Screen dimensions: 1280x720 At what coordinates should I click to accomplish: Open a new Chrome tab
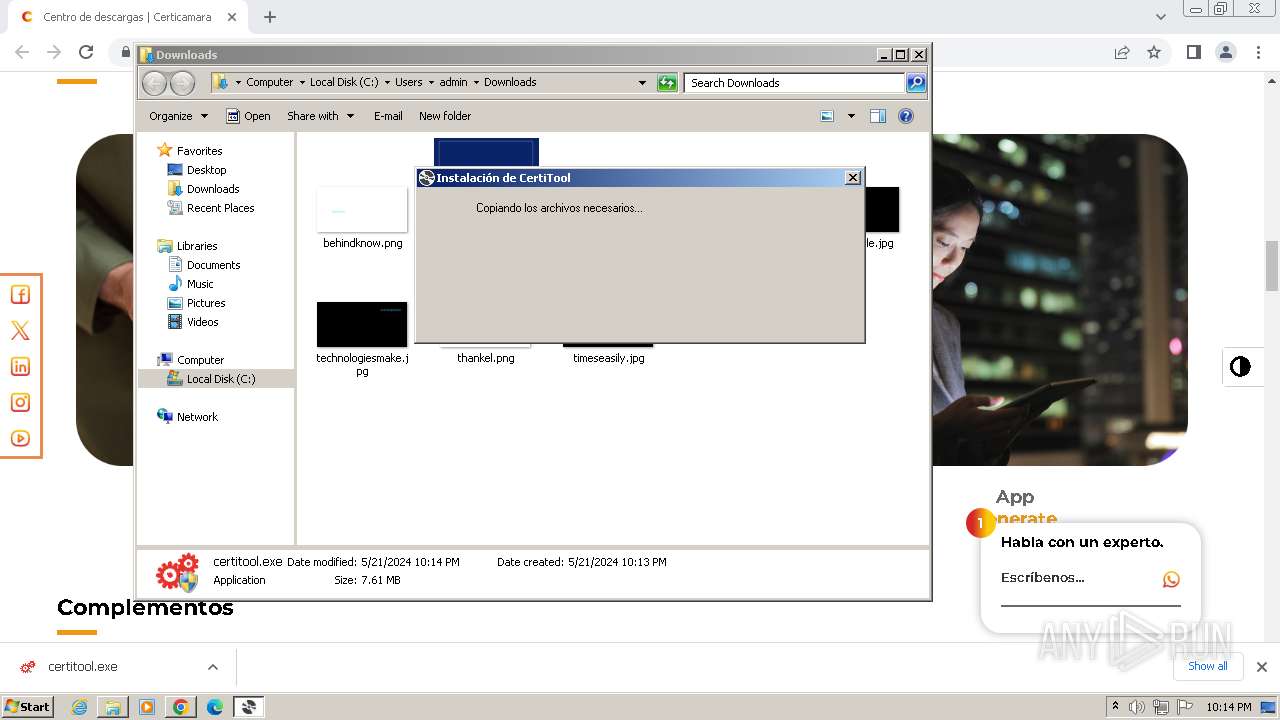270,17
